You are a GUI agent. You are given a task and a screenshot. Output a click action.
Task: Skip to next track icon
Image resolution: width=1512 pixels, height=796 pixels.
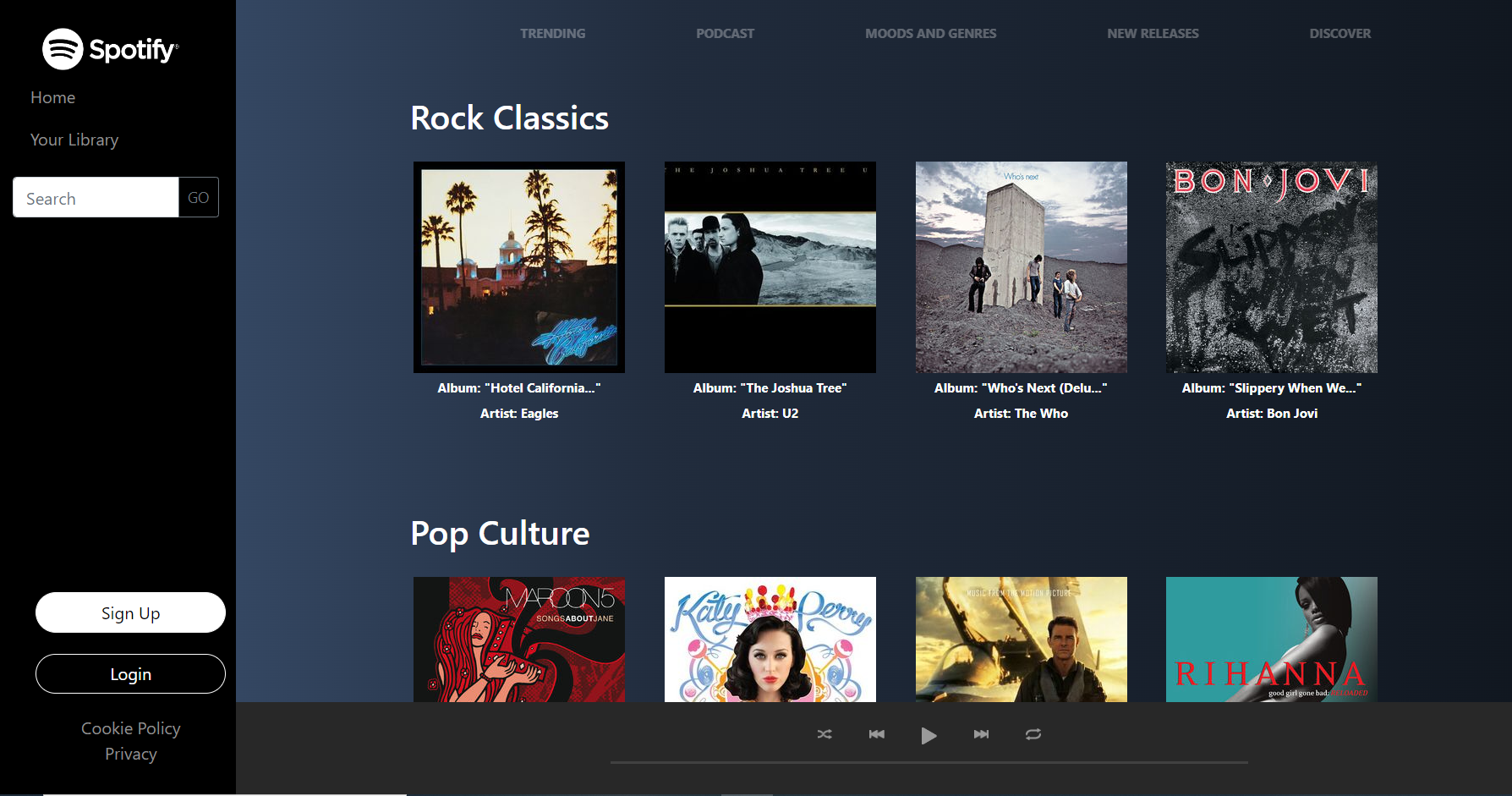coord(981,735)
